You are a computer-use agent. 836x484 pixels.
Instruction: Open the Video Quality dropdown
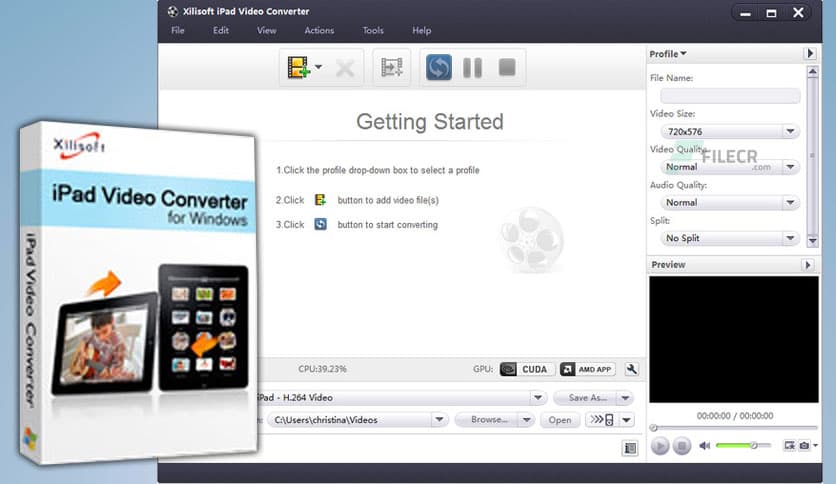click(730, 167)
